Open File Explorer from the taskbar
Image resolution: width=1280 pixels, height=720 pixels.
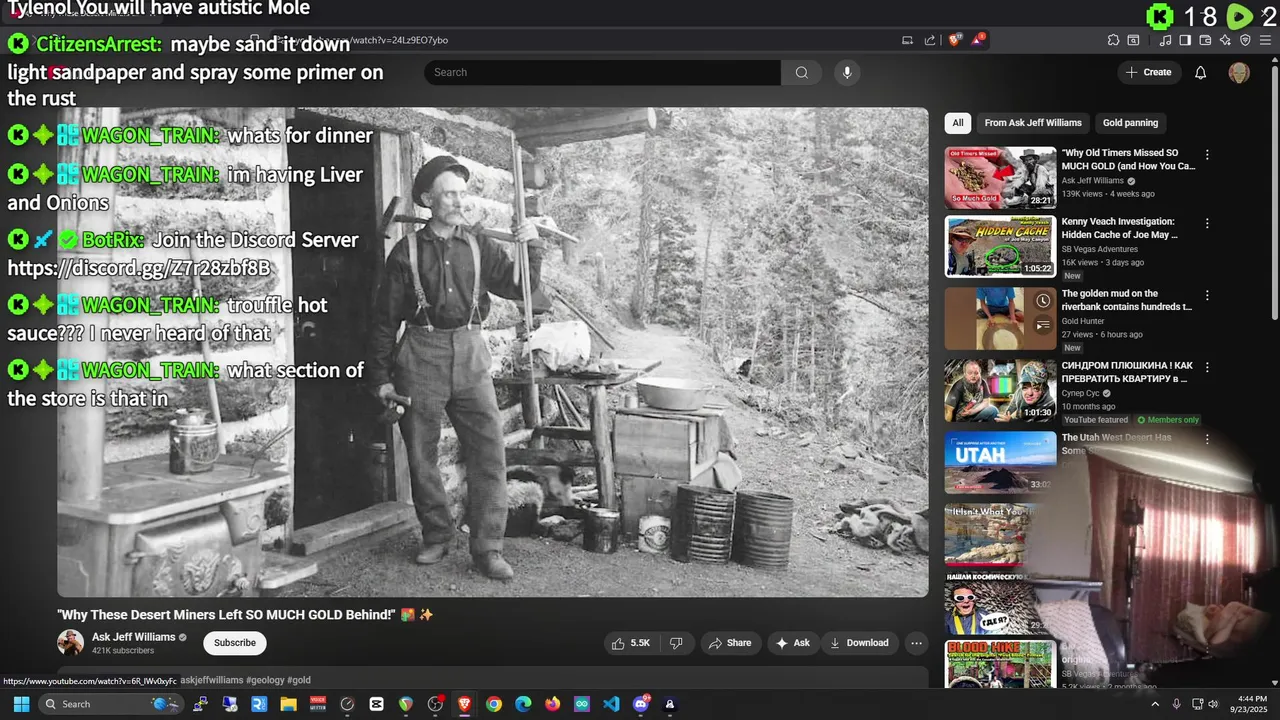(x=288, y=704)
